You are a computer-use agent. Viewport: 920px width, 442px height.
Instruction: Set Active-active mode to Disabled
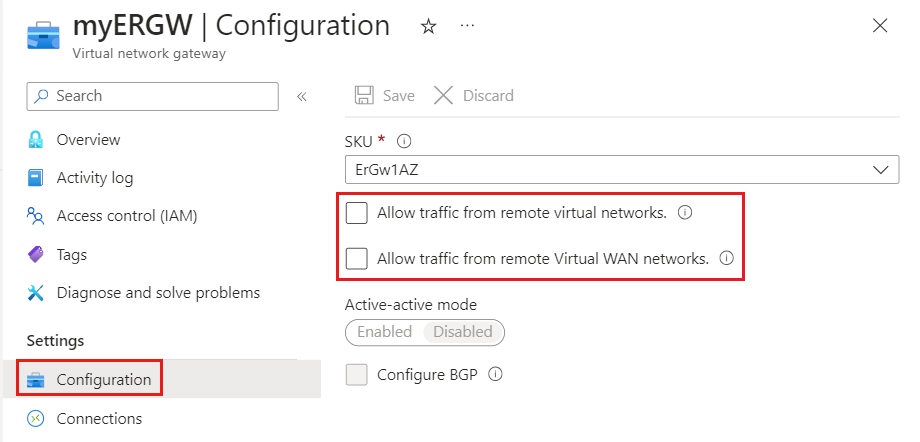click(463, 332)
